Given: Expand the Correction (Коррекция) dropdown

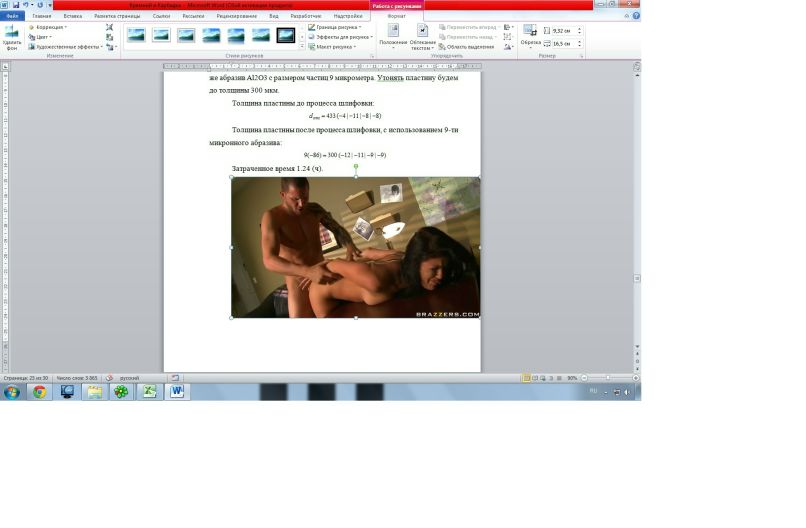Looking at the screenshot, I should [x=48, y=27].
